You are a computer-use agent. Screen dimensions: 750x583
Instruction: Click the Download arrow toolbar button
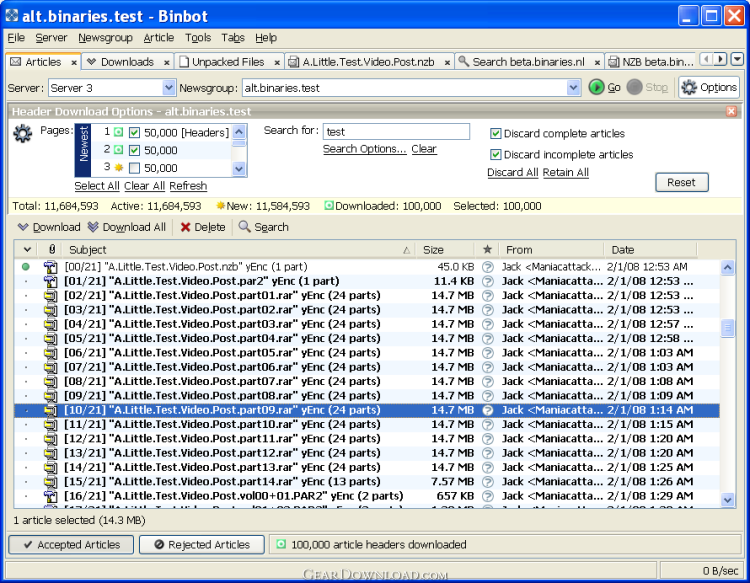point(49,227)
